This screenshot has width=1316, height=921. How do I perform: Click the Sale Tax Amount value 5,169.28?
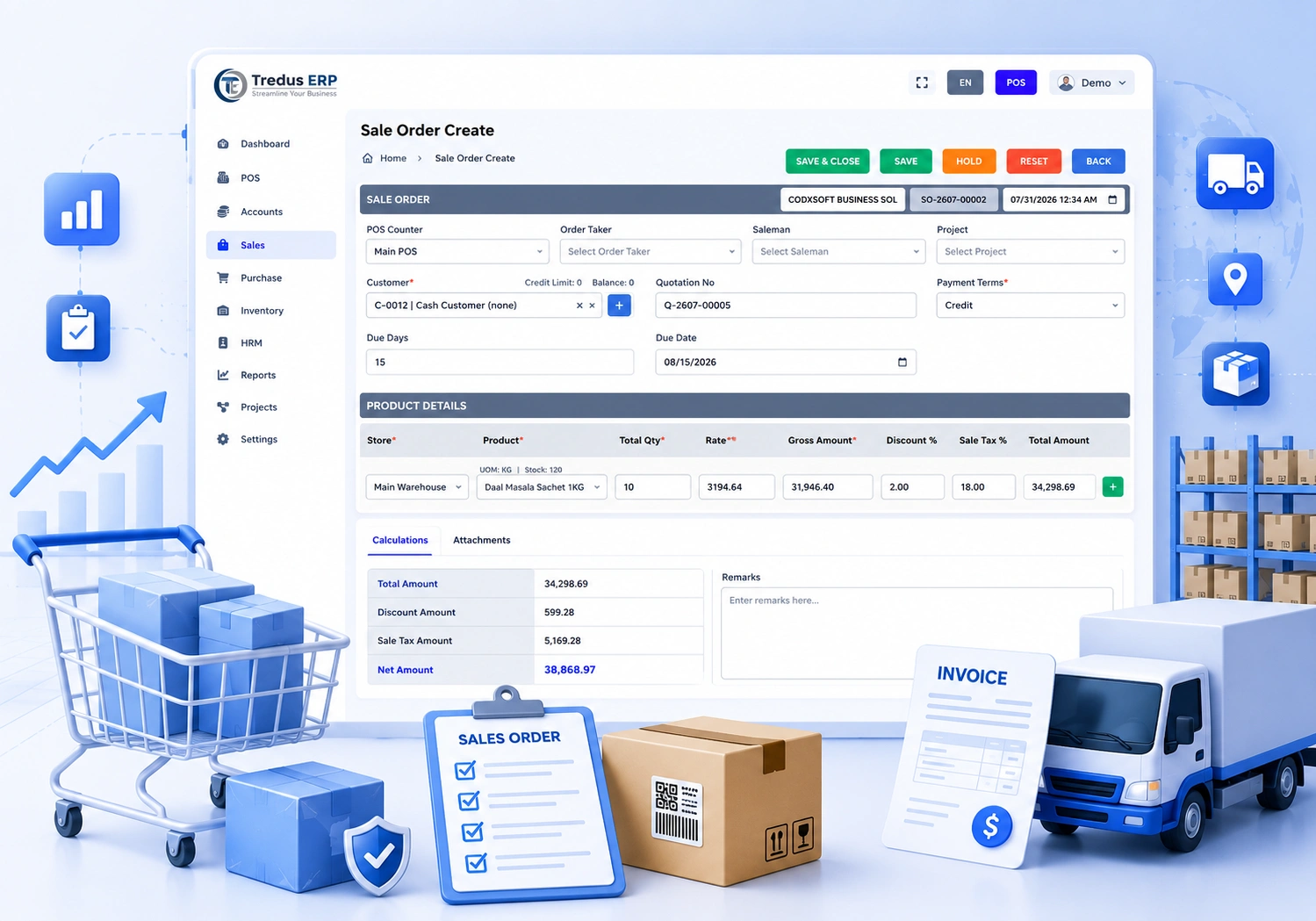563,641
